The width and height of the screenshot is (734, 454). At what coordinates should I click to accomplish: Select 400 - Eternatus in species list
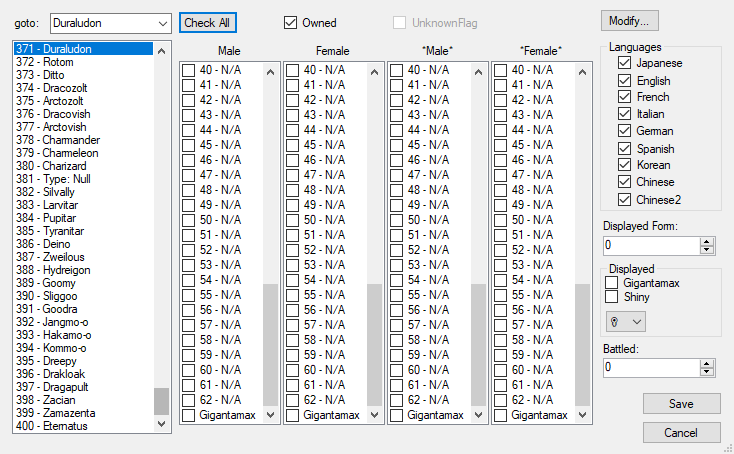(84, 426)
